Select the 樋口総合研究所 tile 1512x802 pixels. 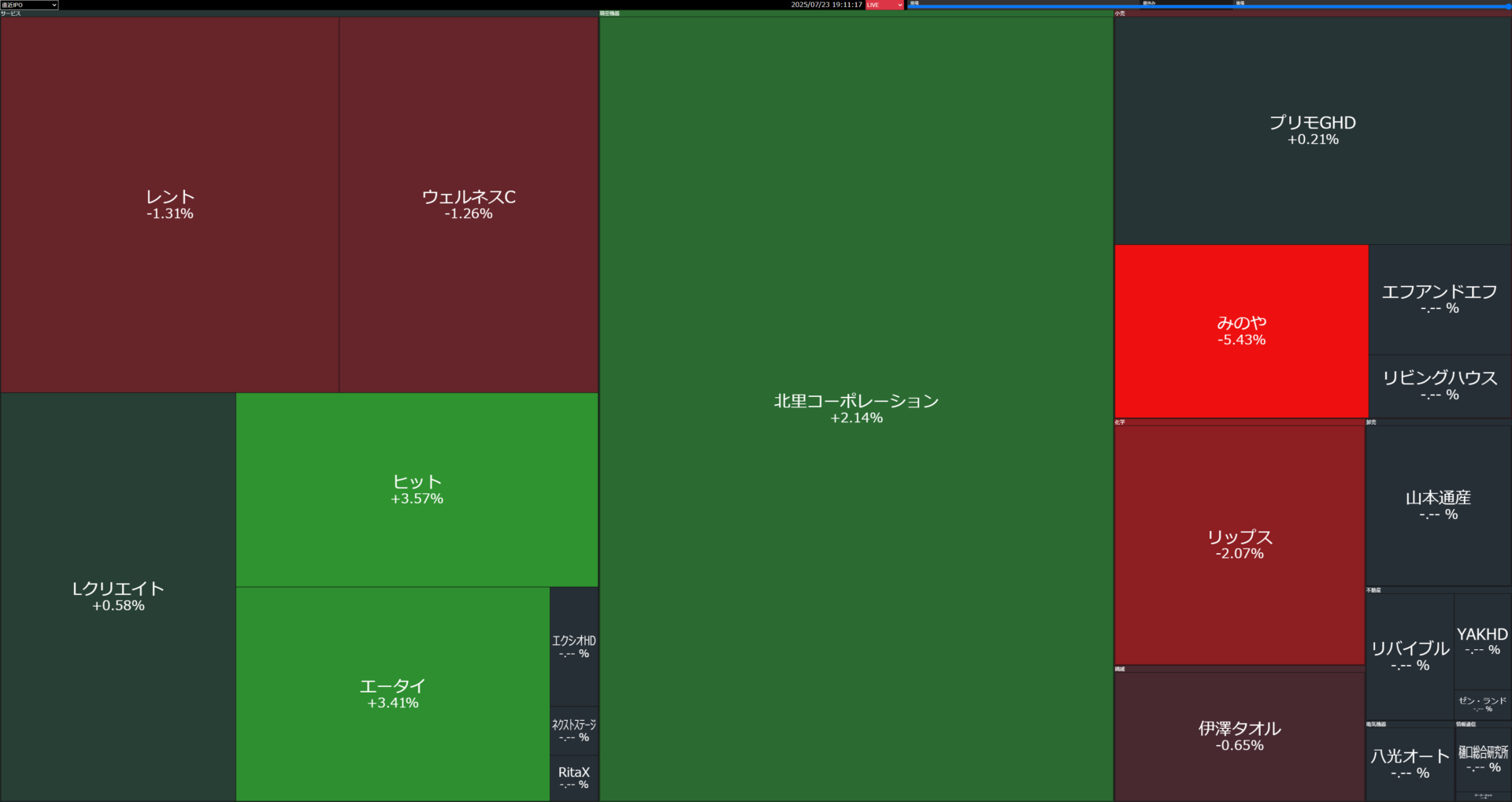point(1482,759)
